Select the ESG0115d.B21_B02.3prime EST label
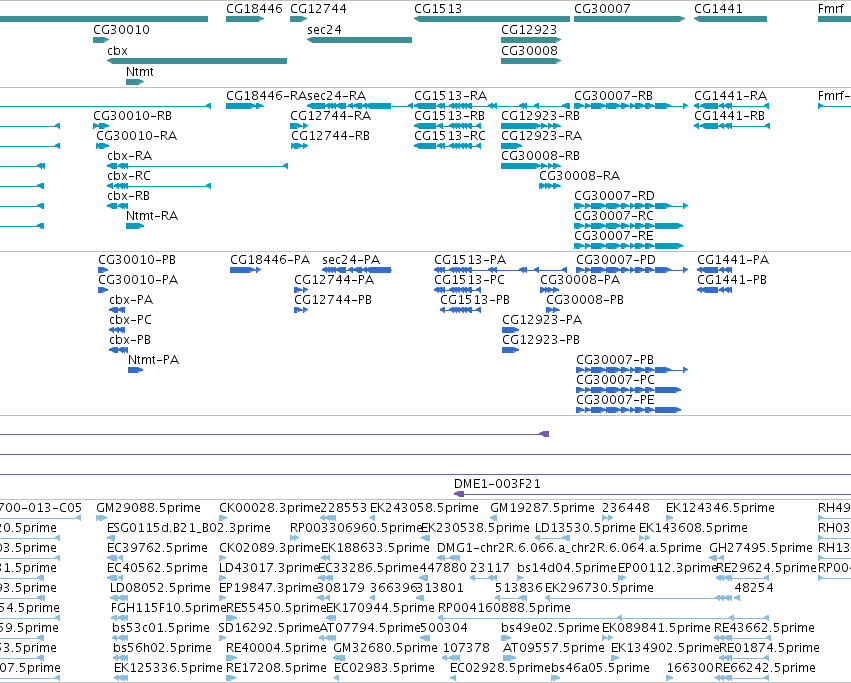Image resolution: width=851 pixels, height=683 pixels. click(x=188, y=528)
